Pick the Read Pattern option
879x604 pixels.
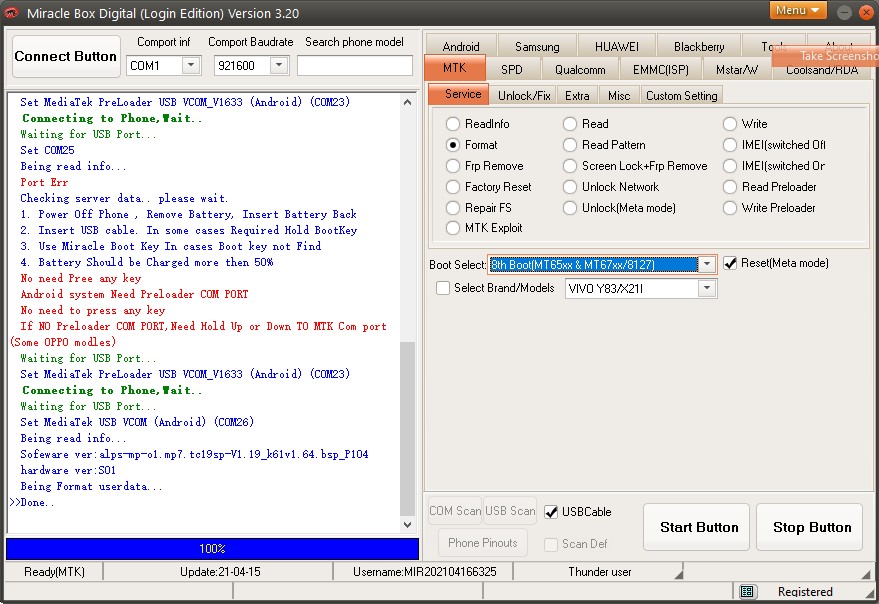pos(570,145)
